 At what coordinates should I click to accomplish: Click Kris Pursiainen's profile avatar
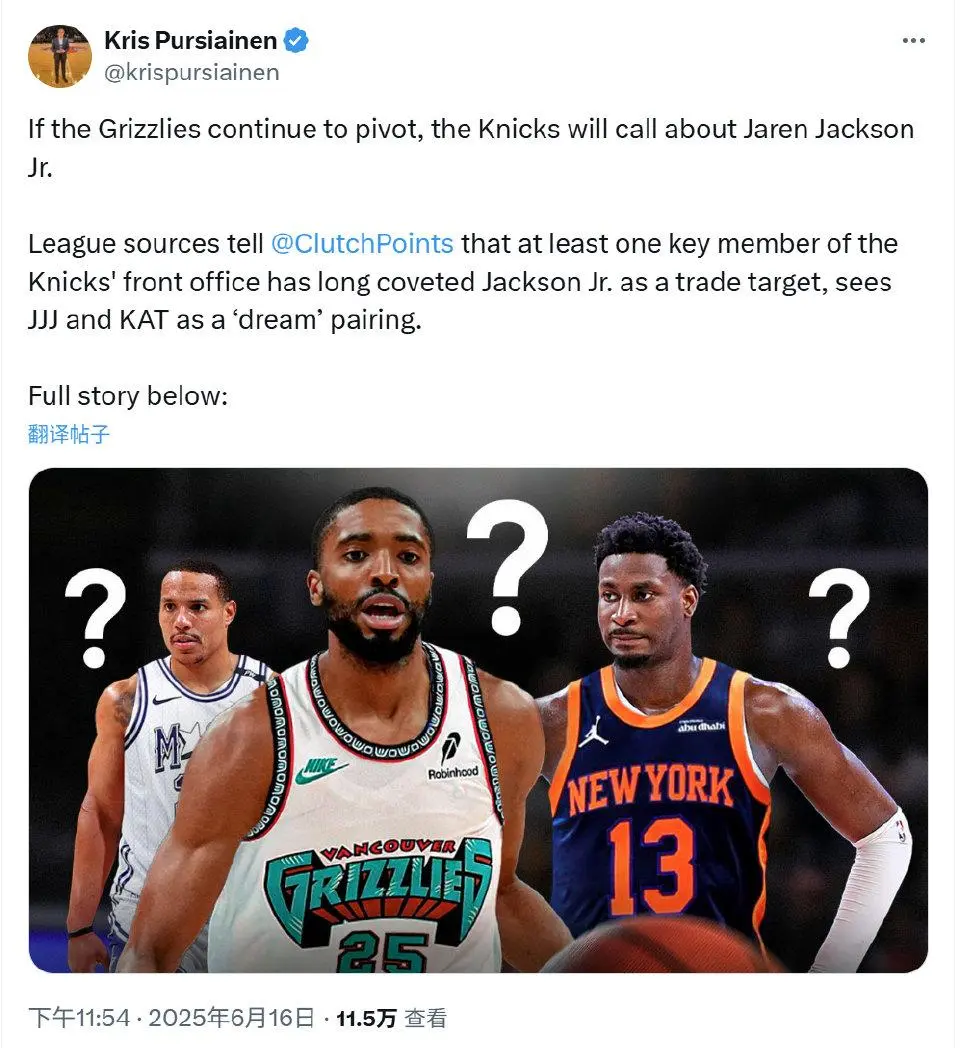59,56
